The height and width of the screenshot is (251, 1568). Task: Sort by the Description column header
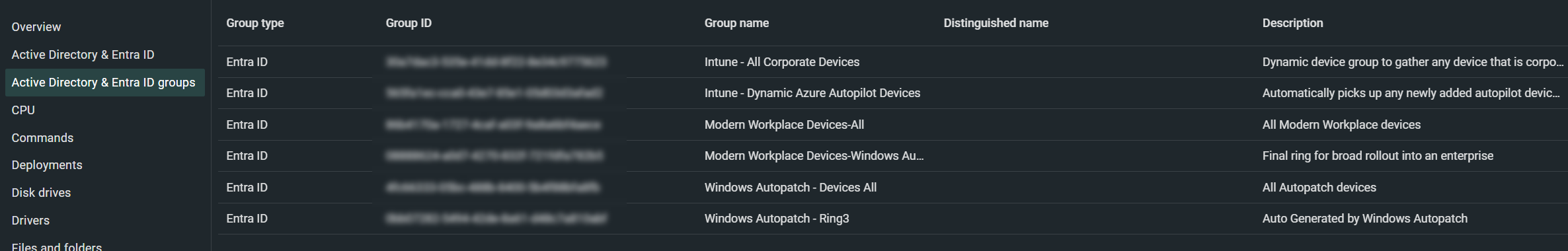[1292, 23]
